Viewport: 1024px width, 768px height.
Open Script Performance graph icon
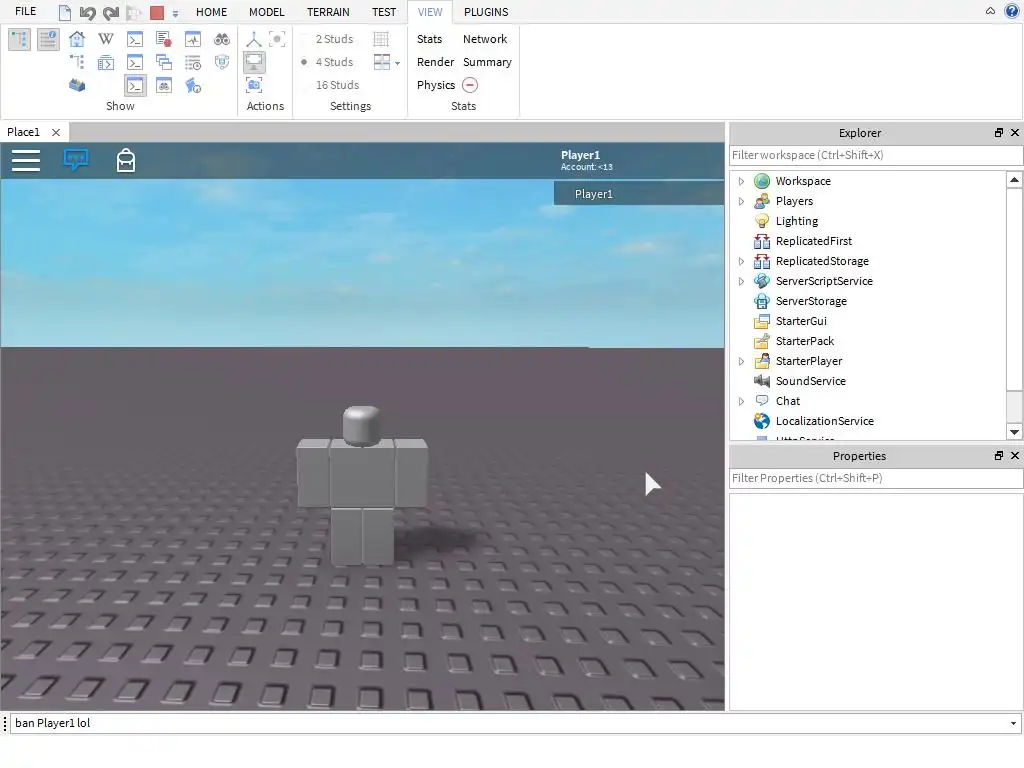pyautogui.click(x=193, y=39)
